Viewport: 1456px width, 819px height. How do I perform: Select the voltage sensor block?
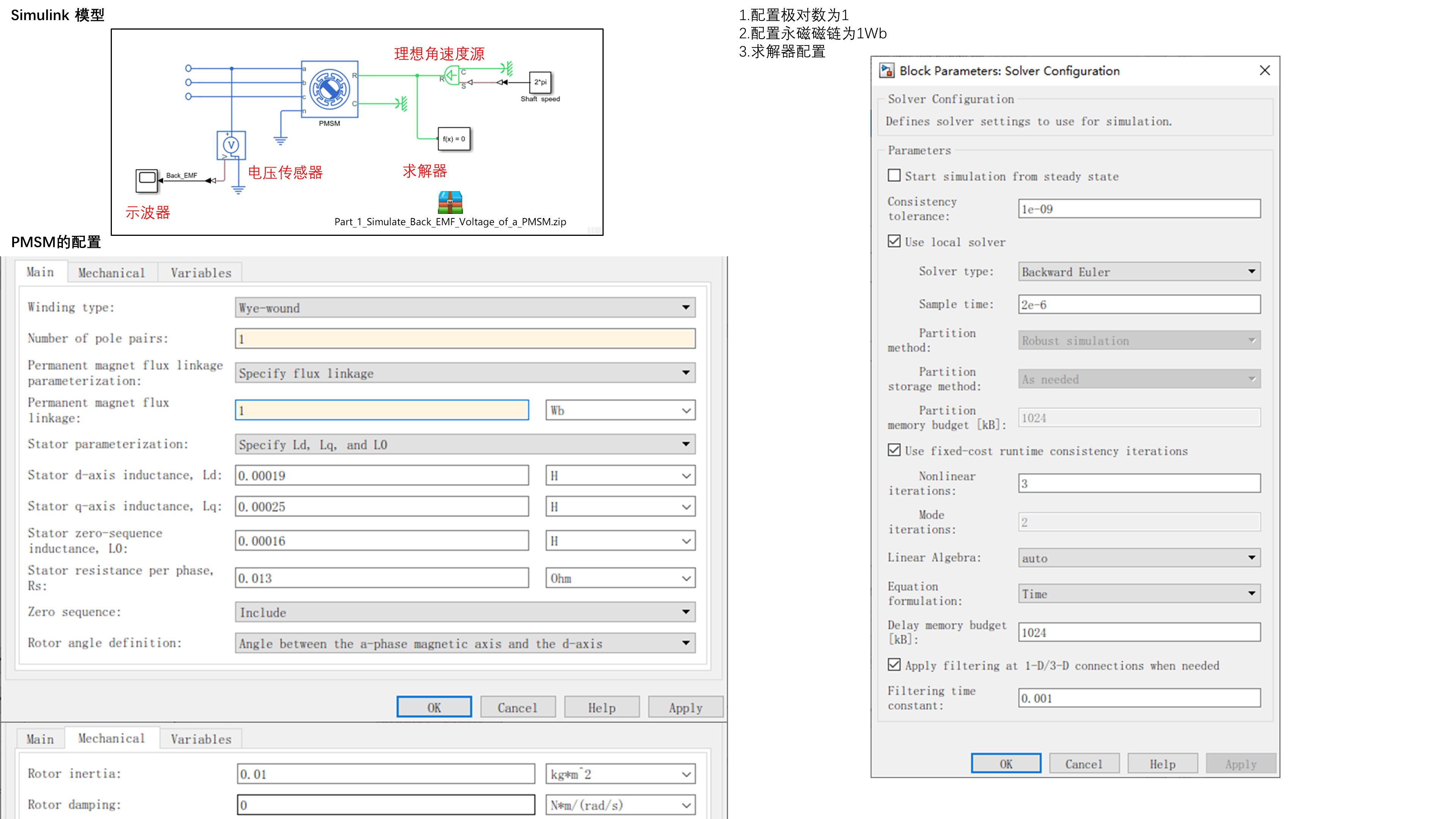(231, 146)
